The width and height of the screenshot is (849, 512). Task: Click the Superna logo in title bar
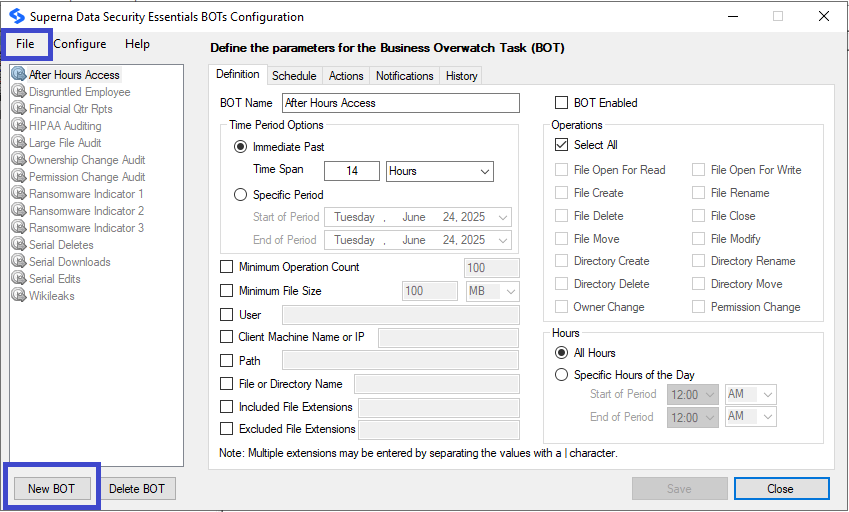(x=17, y=16)
